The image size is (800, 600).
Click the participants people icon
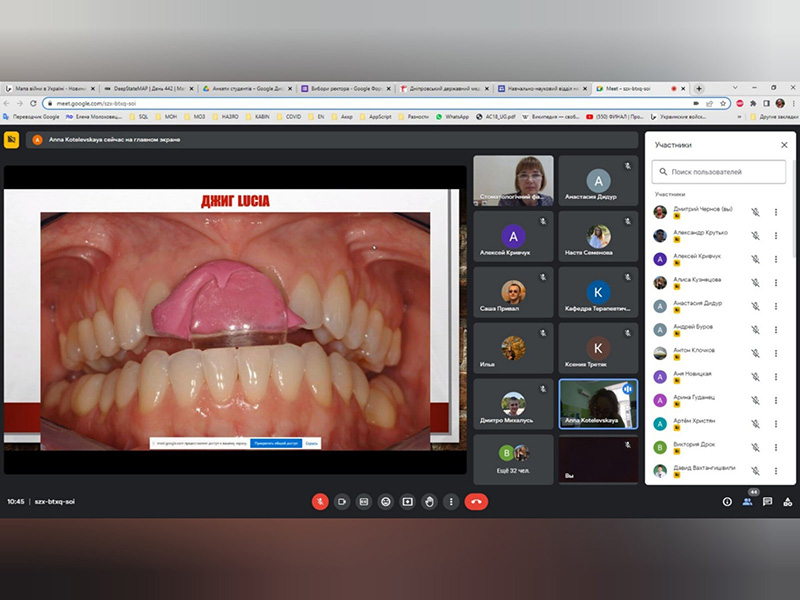coord(747,501)
